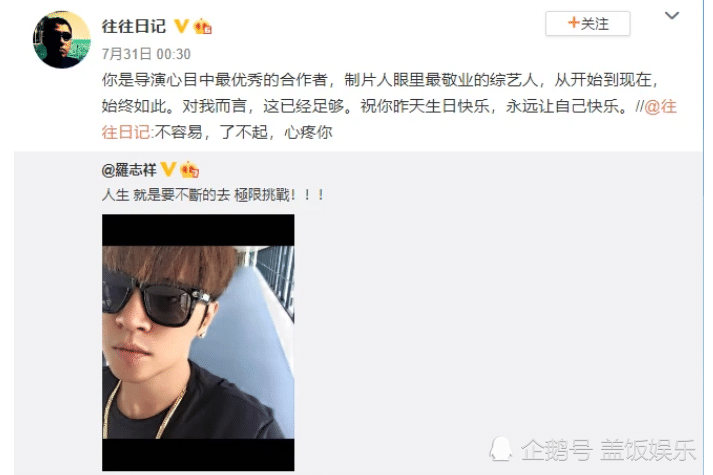Click the penguin logo in the watermark
Screen dimensions: 713x475
[501, 449]
